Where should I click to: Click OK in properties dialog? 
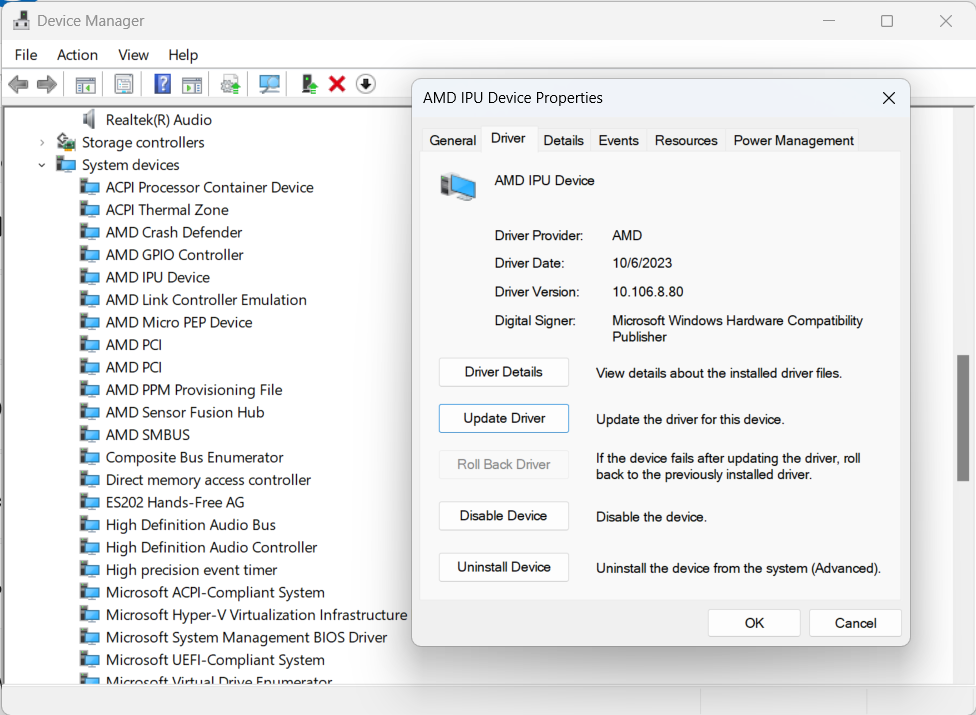[754, 623]
